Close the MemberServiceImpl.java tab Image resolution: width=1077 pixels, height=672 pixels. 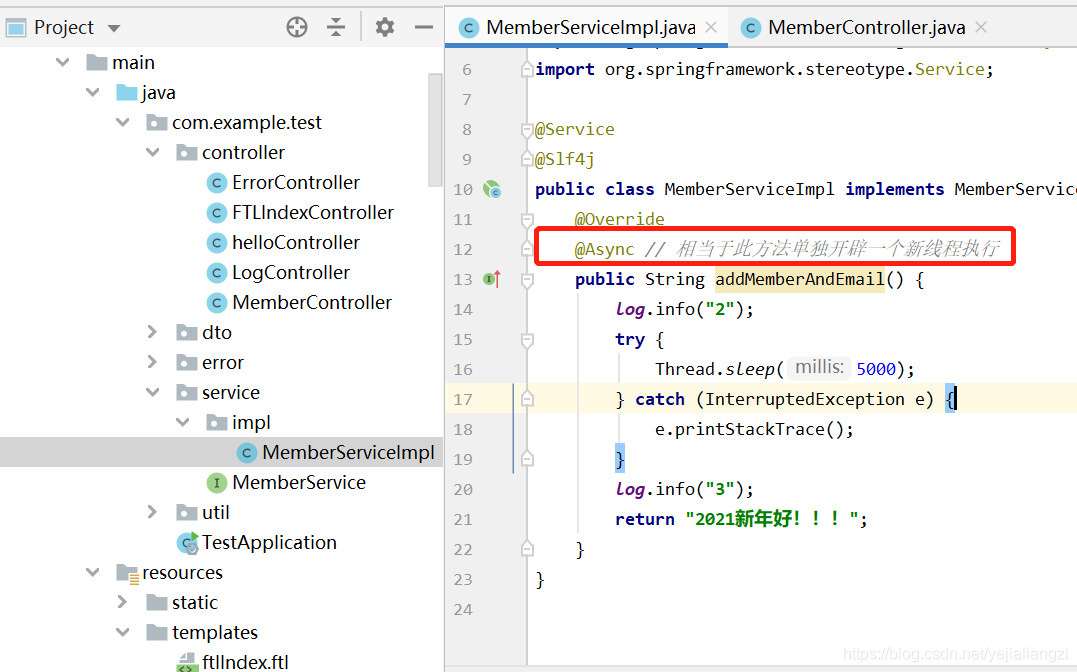[x=712, y=27]
